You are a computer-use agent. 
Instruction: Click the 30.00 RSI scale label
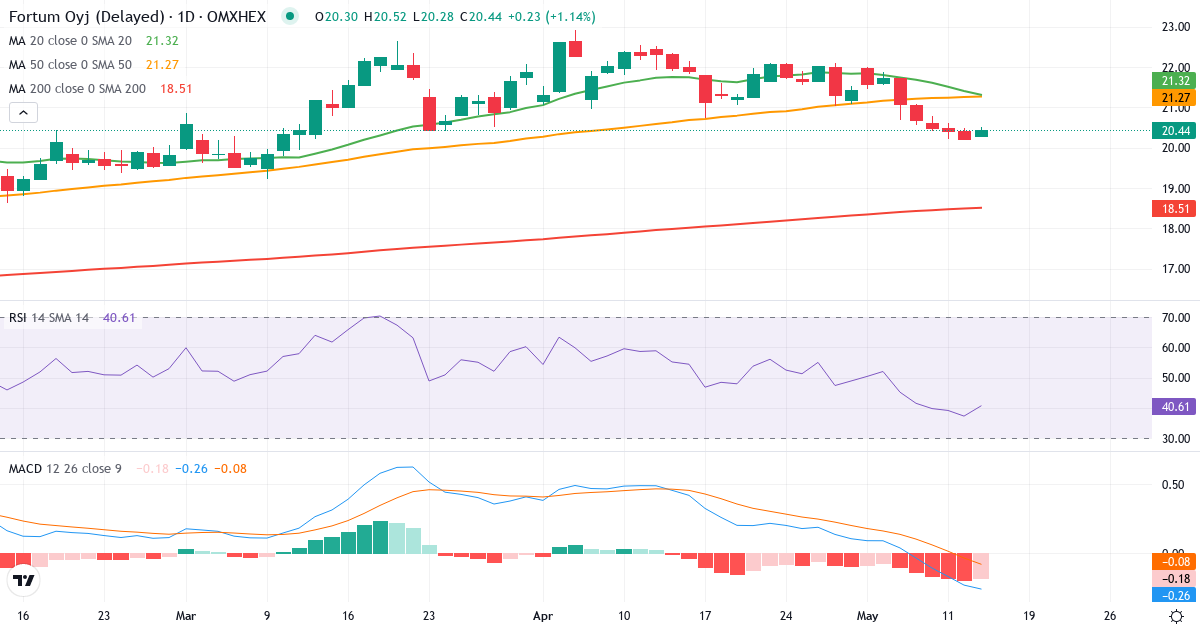coord(1174,439)
